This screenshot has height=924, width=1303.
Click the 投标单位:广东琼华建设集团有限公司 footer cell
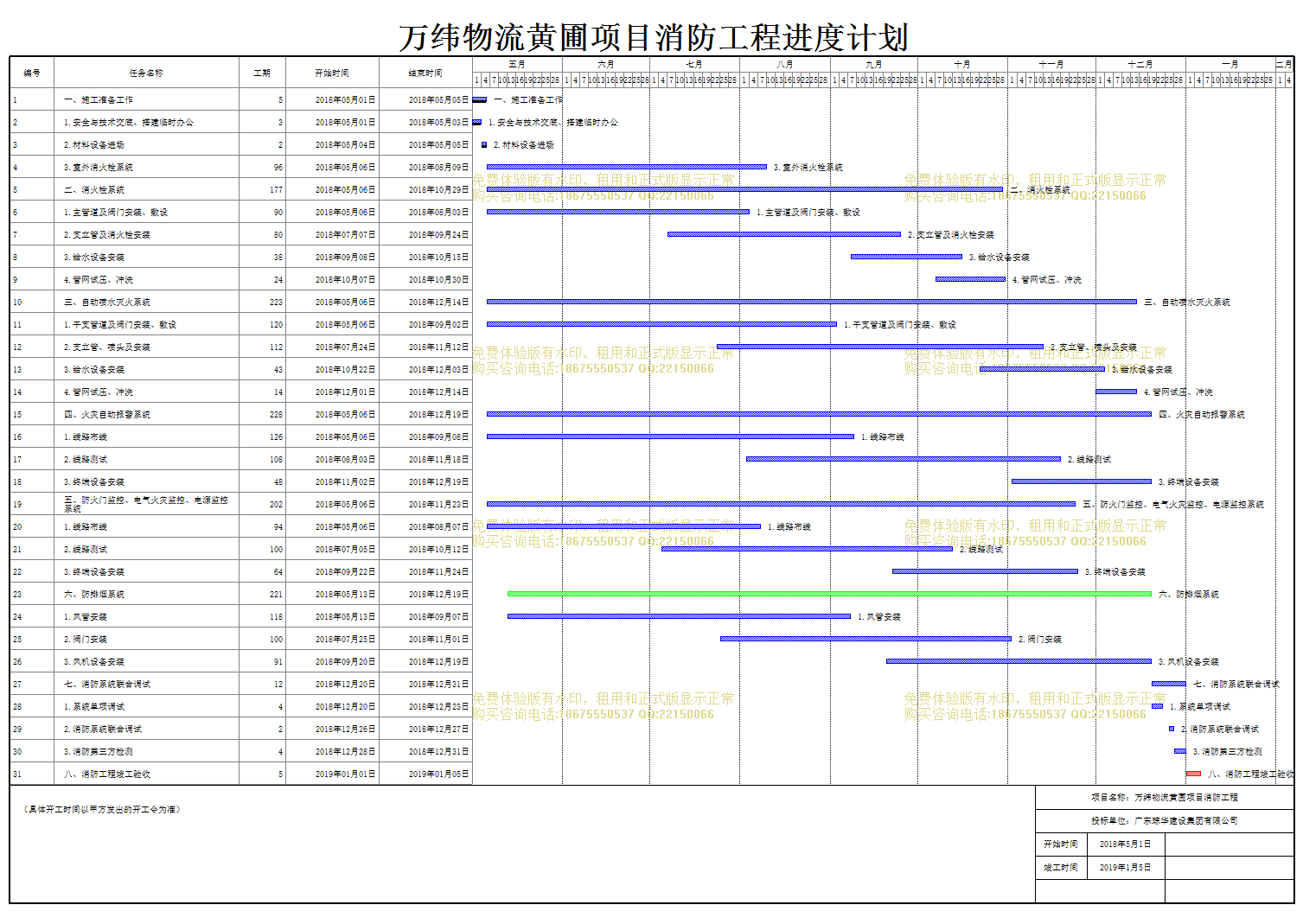[x=1165, y=820]
